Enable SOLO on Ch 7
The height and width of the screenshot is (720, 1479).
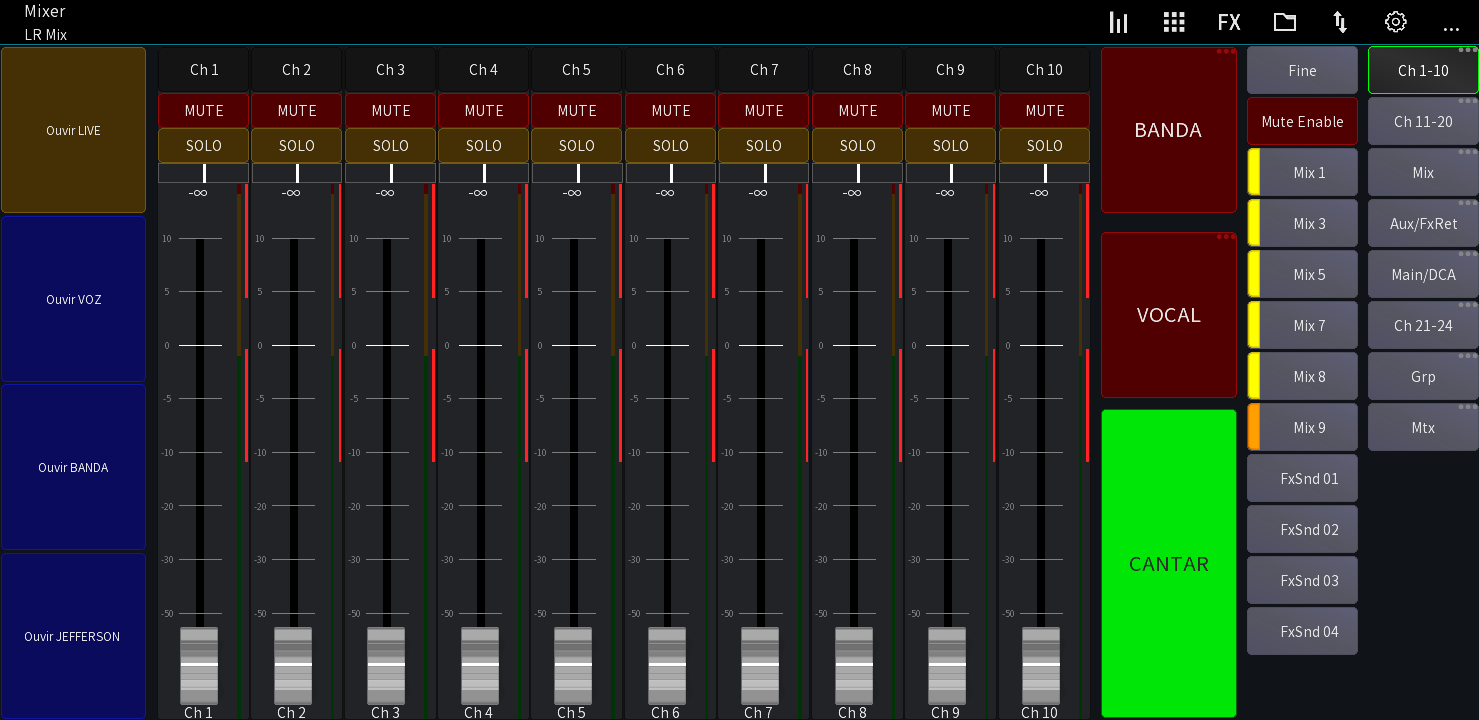(763, 145)
